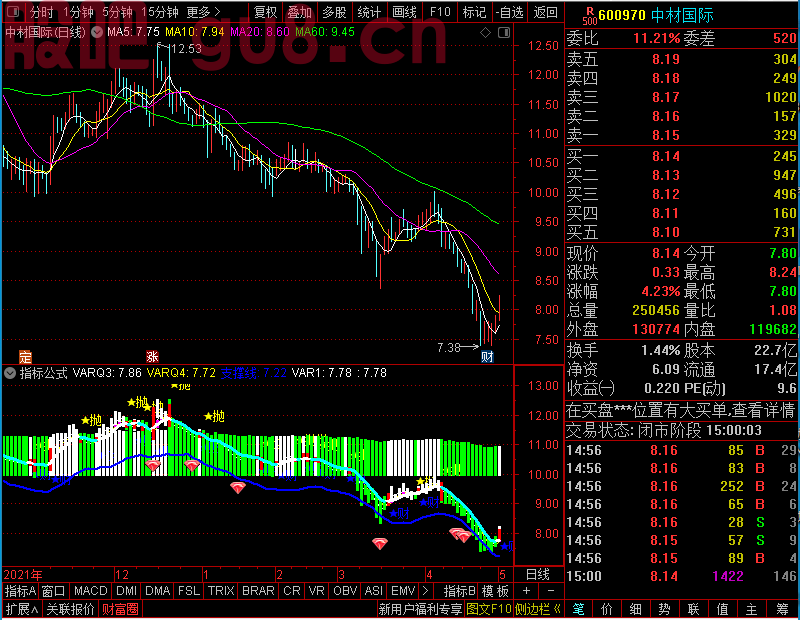Open the 在买盘***位置有大买单,查看详情 link
Viewport: 800px width, 620px height.
click(x=680, y=410)
